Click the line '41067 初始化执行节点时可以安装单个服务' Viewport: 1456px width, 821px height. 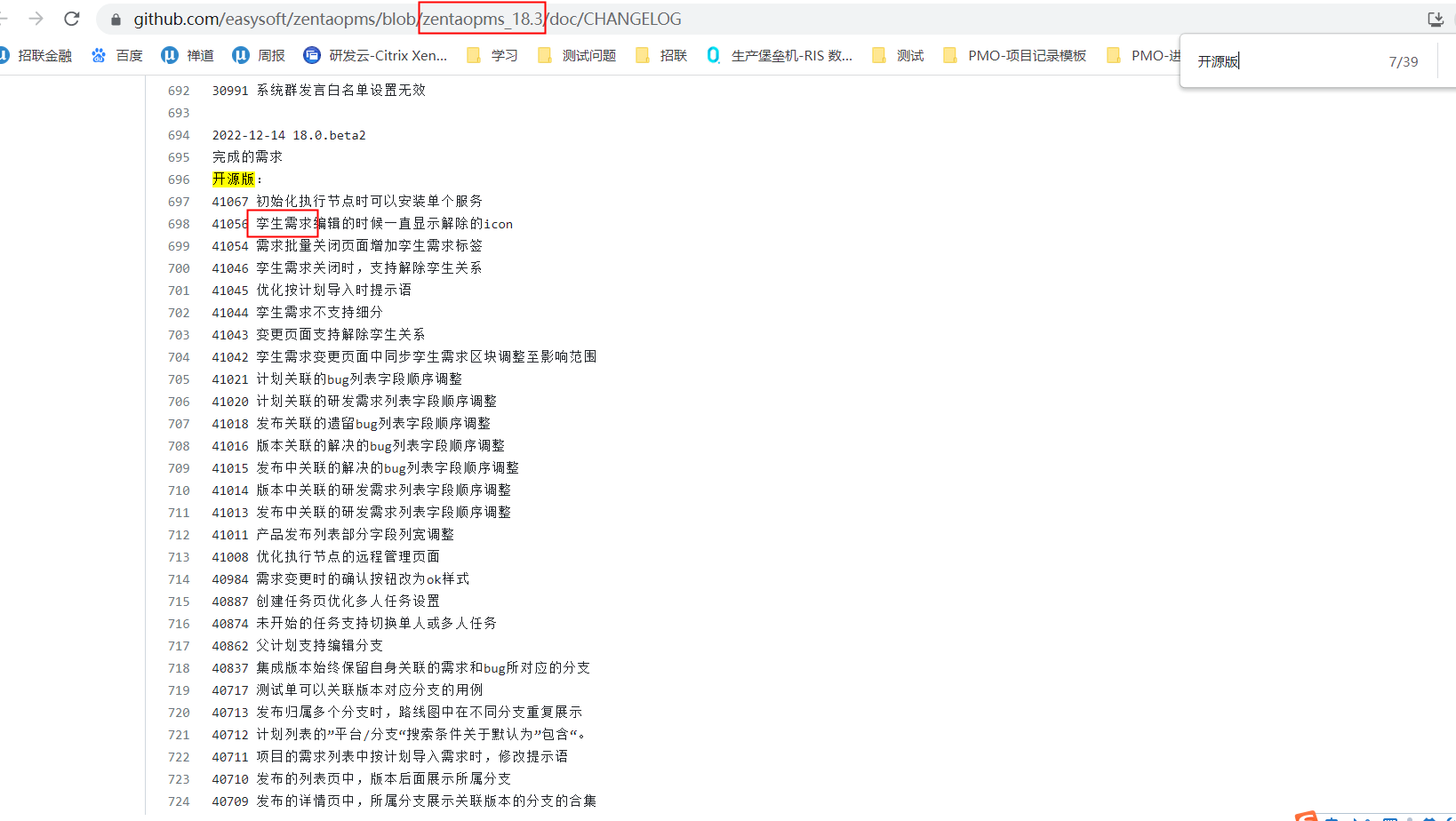348,202
